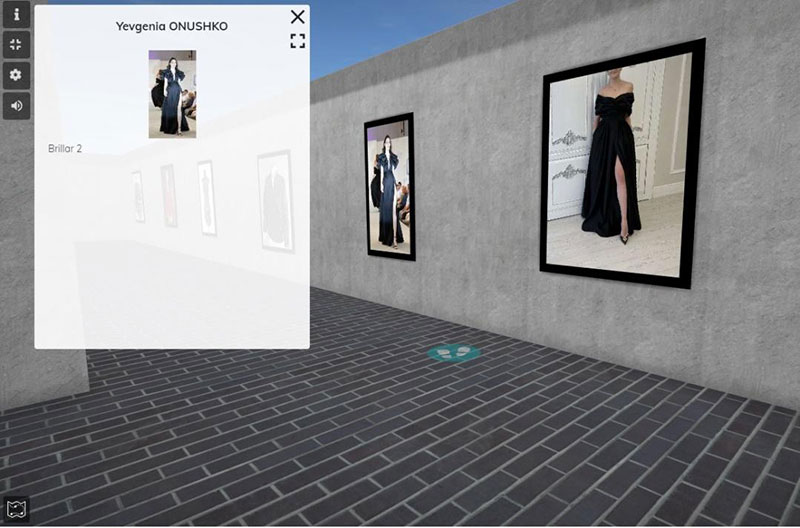Screen dimensions: 800x528
Task: Select the framed black off-shoulder gown photo
Action: [622, 163]
